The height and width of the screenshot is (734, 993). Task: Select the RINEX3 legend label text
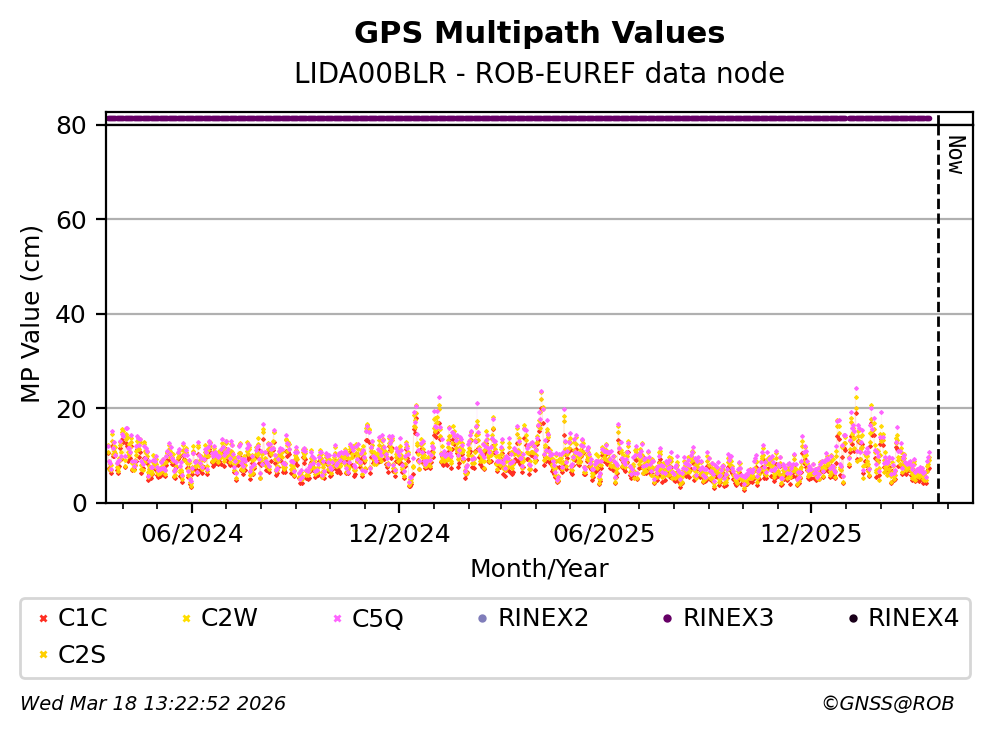coord(728,618)
